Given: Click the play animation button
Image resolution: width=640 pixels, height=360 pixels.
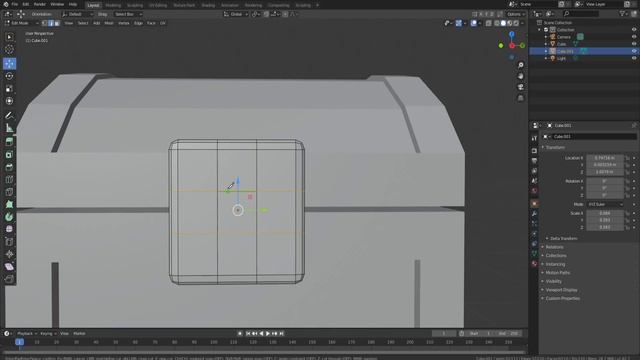Looking at the screenshot, I should (268, 333).
